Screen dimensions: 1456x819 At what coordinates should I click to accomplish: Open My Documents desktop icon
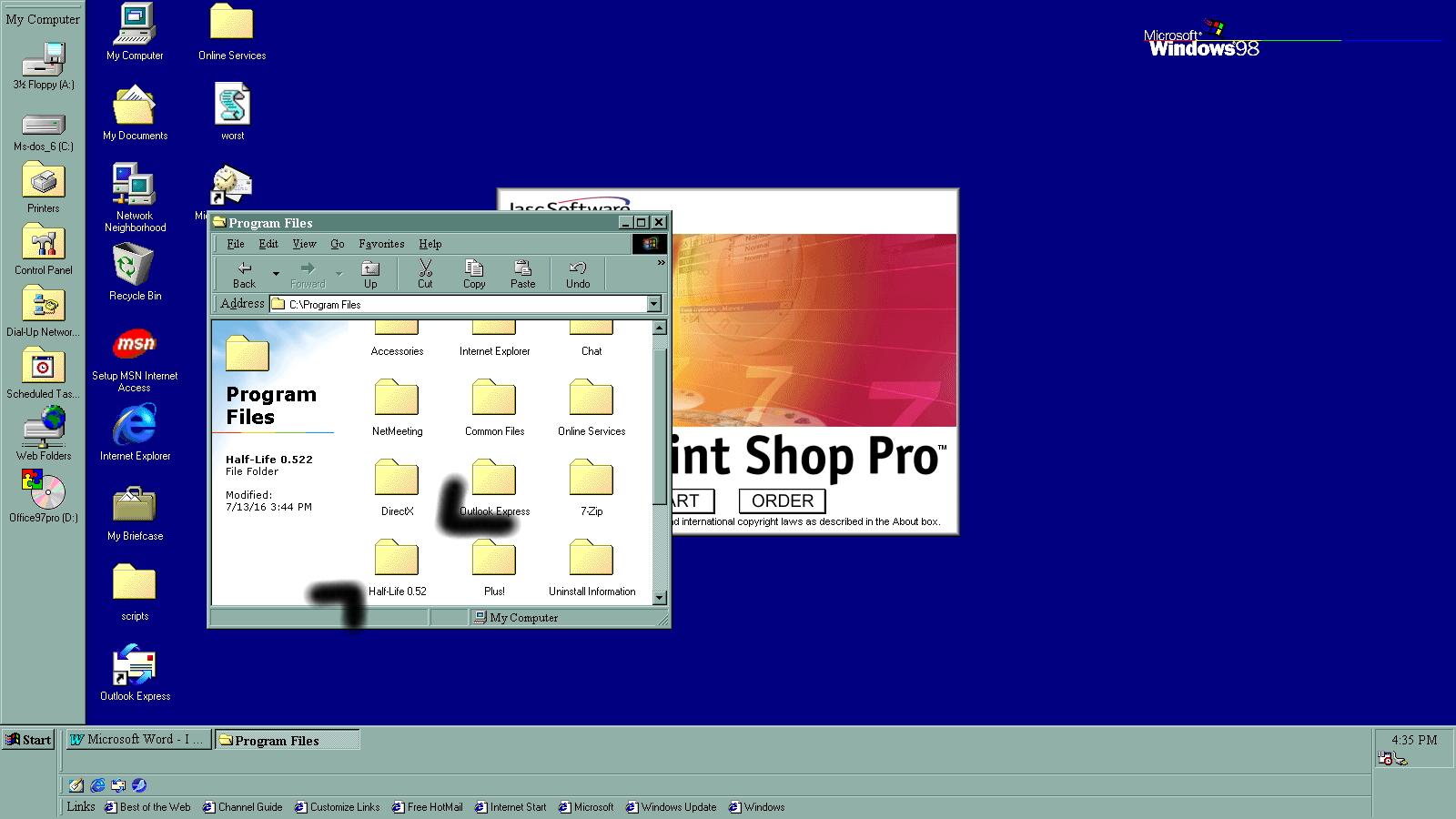135,113
